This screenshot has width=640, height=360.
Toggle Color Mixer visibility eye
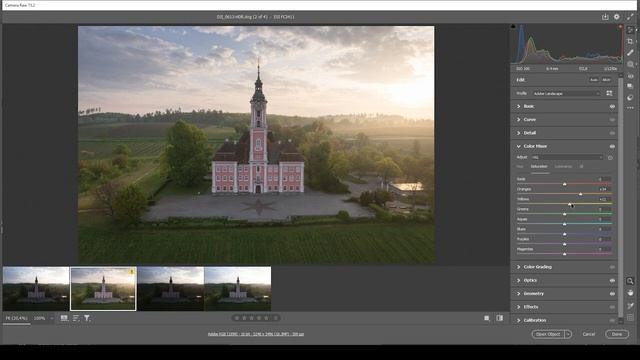[612, 146]
